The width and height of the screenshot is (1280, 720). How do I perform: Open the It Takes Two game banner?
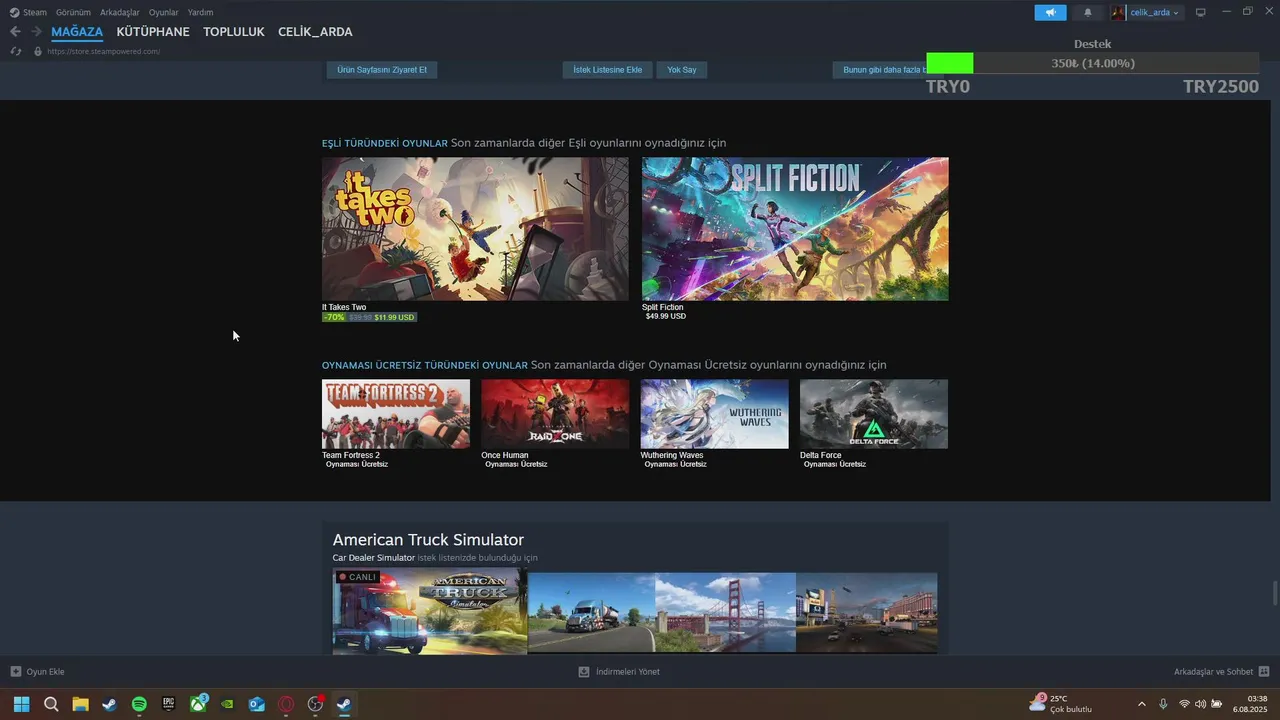click(475, 229)
